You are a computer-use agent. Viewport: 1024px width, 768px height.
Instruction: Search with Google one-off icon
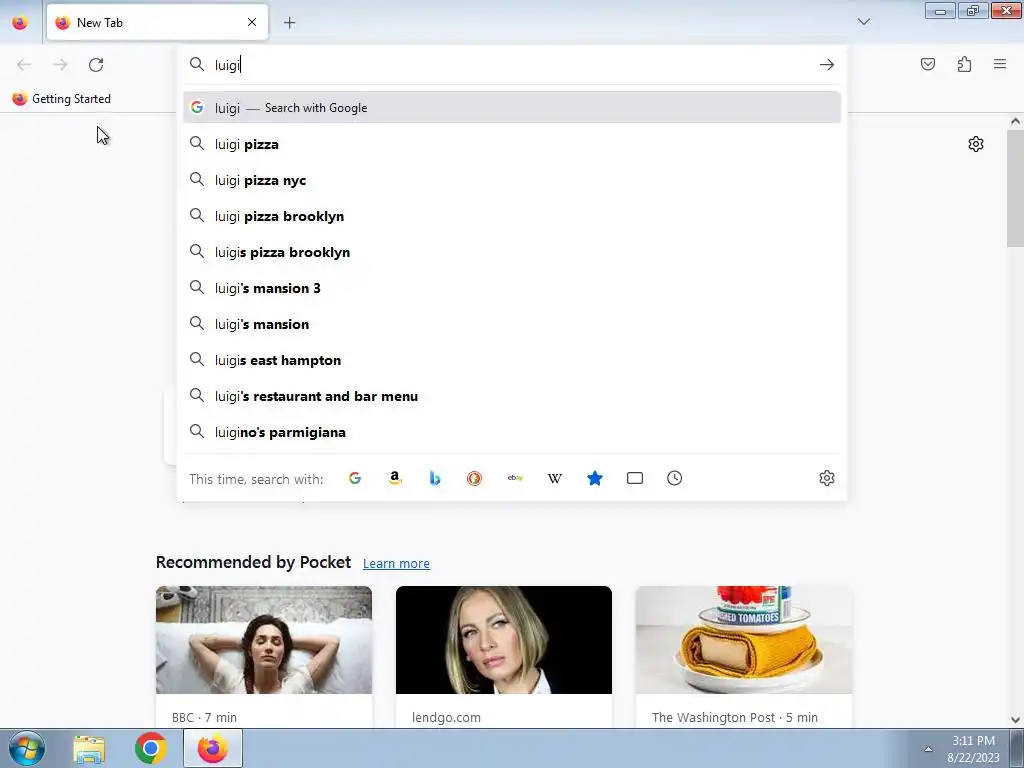[355, 478]
